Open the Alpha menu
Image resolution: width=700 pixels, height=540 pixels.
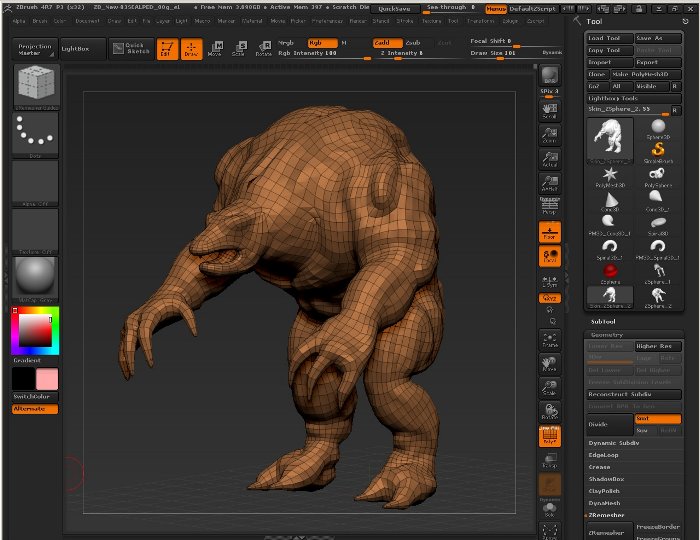[20, 20]
